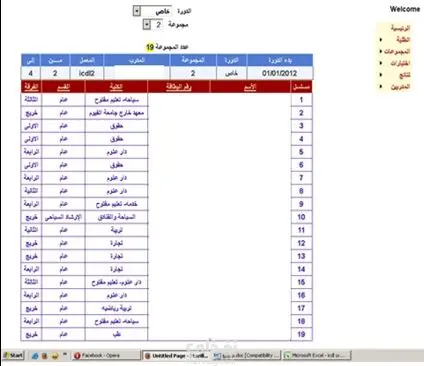424x366 pixels.
Task: Click the college cell السياحة والفنادق in row 10
Action: pos(116,217)
